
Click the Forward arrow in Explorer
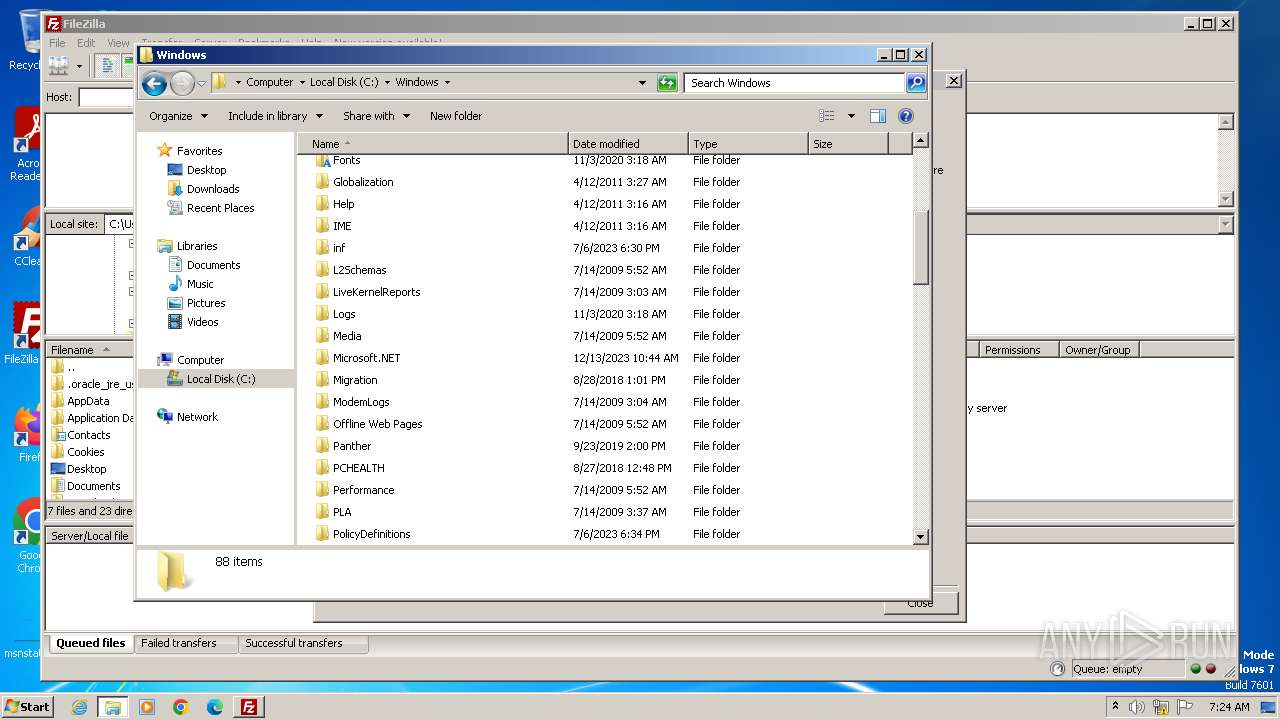click(183, 83)
